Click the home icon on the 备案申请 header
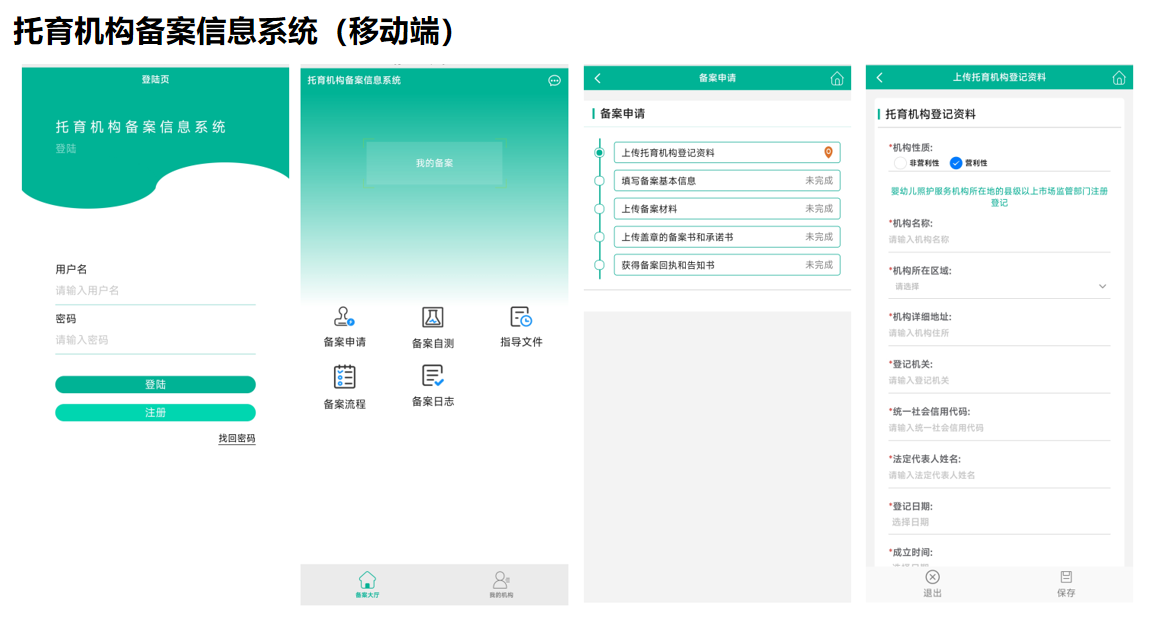1156x636 pixels. coord(837,78)
